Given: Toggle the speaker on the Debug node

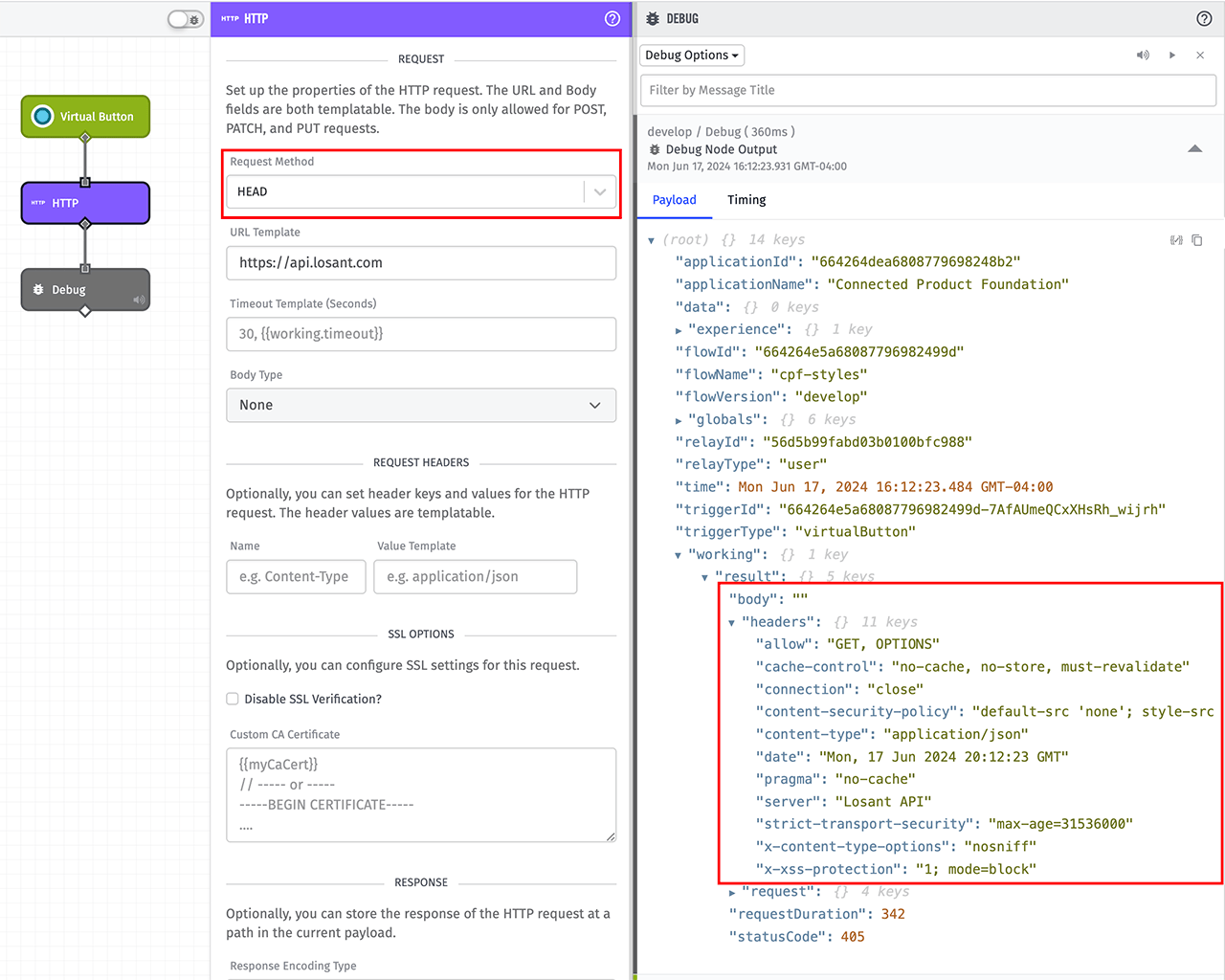Looking at the screenshot, I should tap(140, 299).
